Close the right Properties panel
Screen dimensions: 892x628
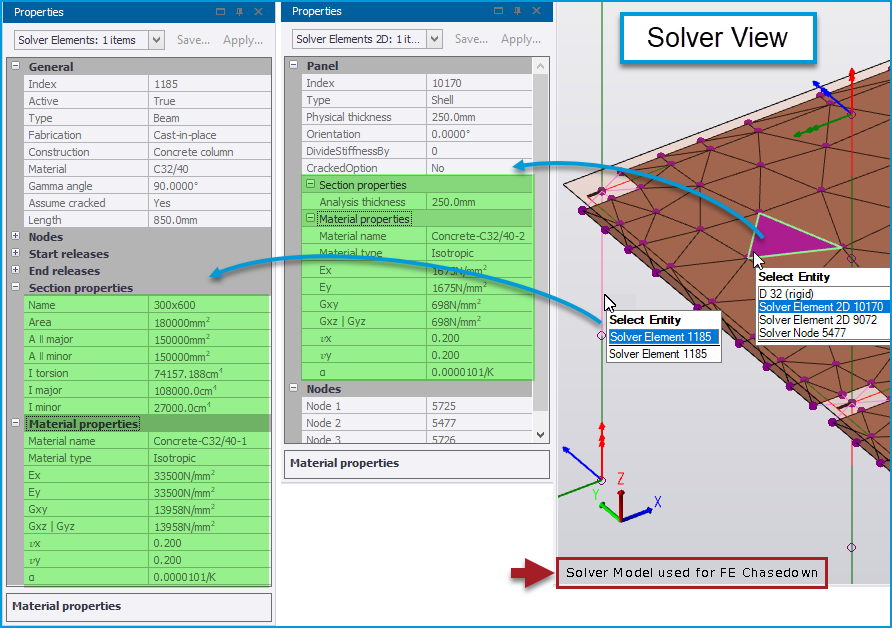pyautogui.click(x=536, y=12)
